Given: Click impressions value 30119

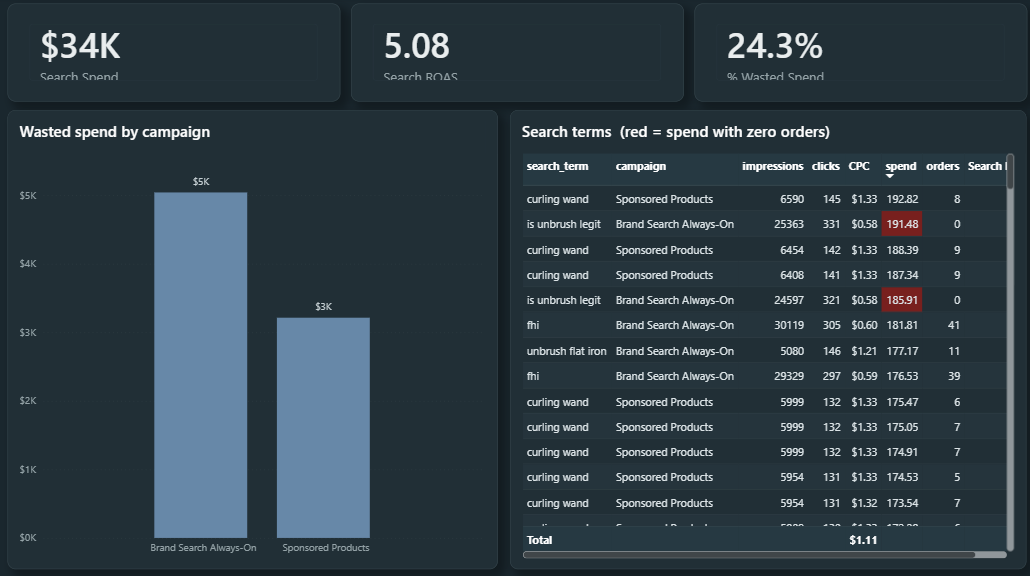Looking at the screenshot, I should pos(788,325).
